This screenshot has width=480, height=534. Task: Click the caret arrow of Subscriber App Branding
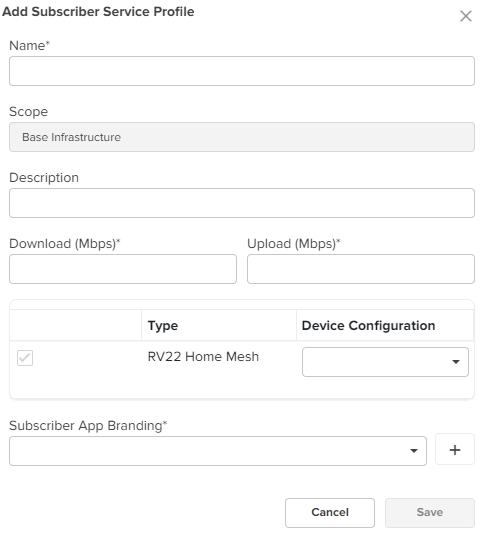[414, 451]
